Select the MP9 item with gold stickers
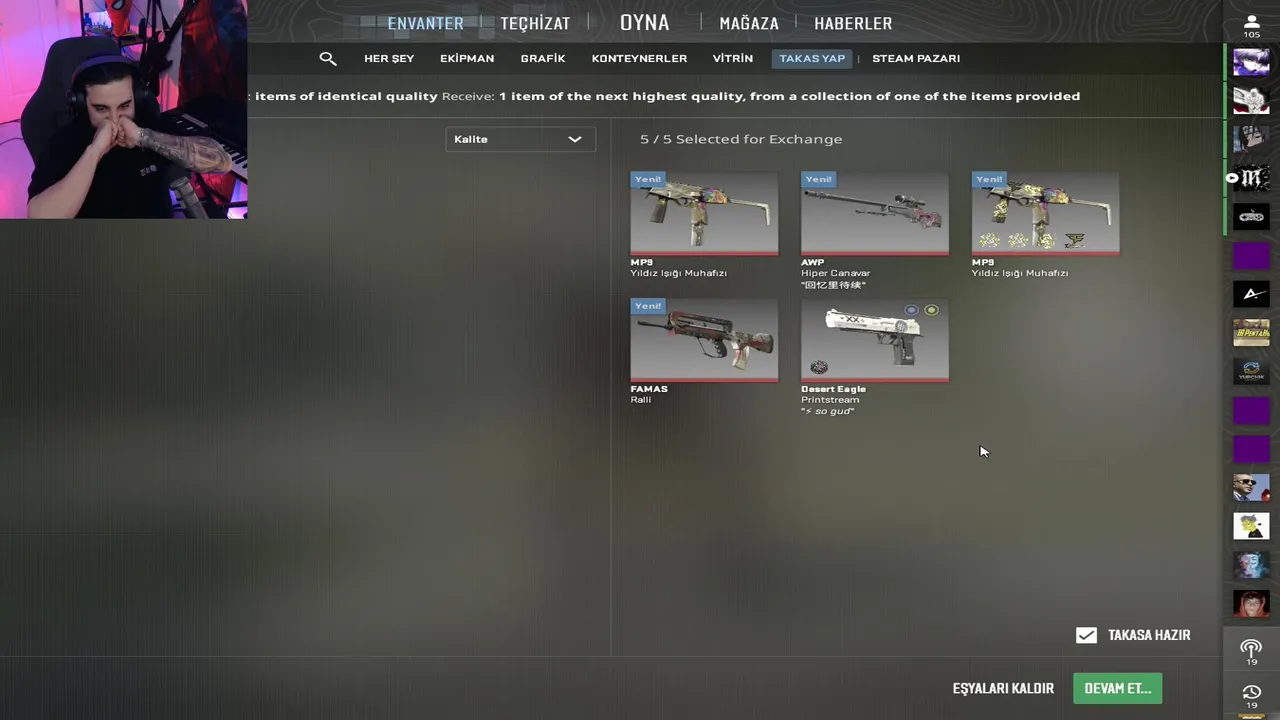Screen dimensions: 1280x720 [1046, 213]
